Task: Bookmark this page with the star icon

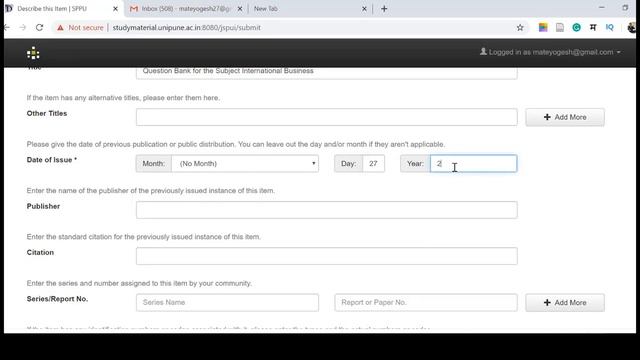Action: tap(520, 27)
